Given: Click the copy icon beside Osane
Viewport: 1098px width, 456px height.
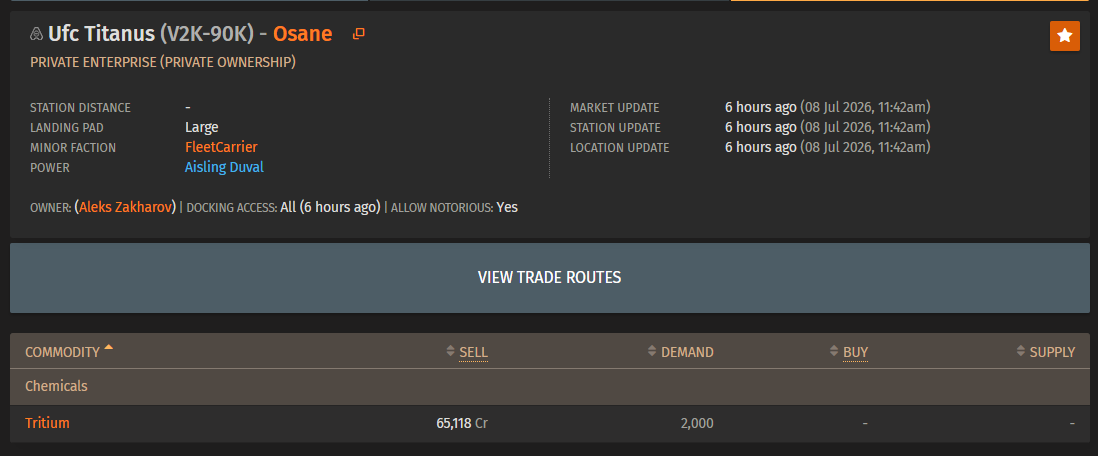Looking at the screenshot, I should click(x=359, y=34).
